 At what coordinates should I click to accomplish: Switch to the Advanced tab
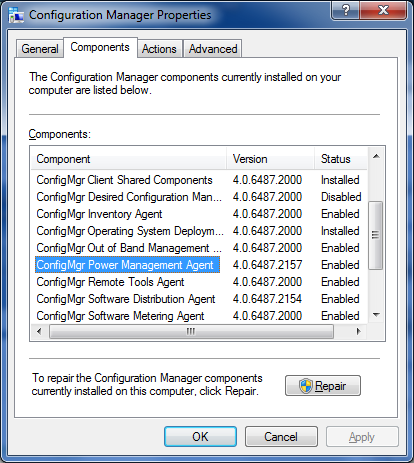pyautogui.click(x=213, y=49)
